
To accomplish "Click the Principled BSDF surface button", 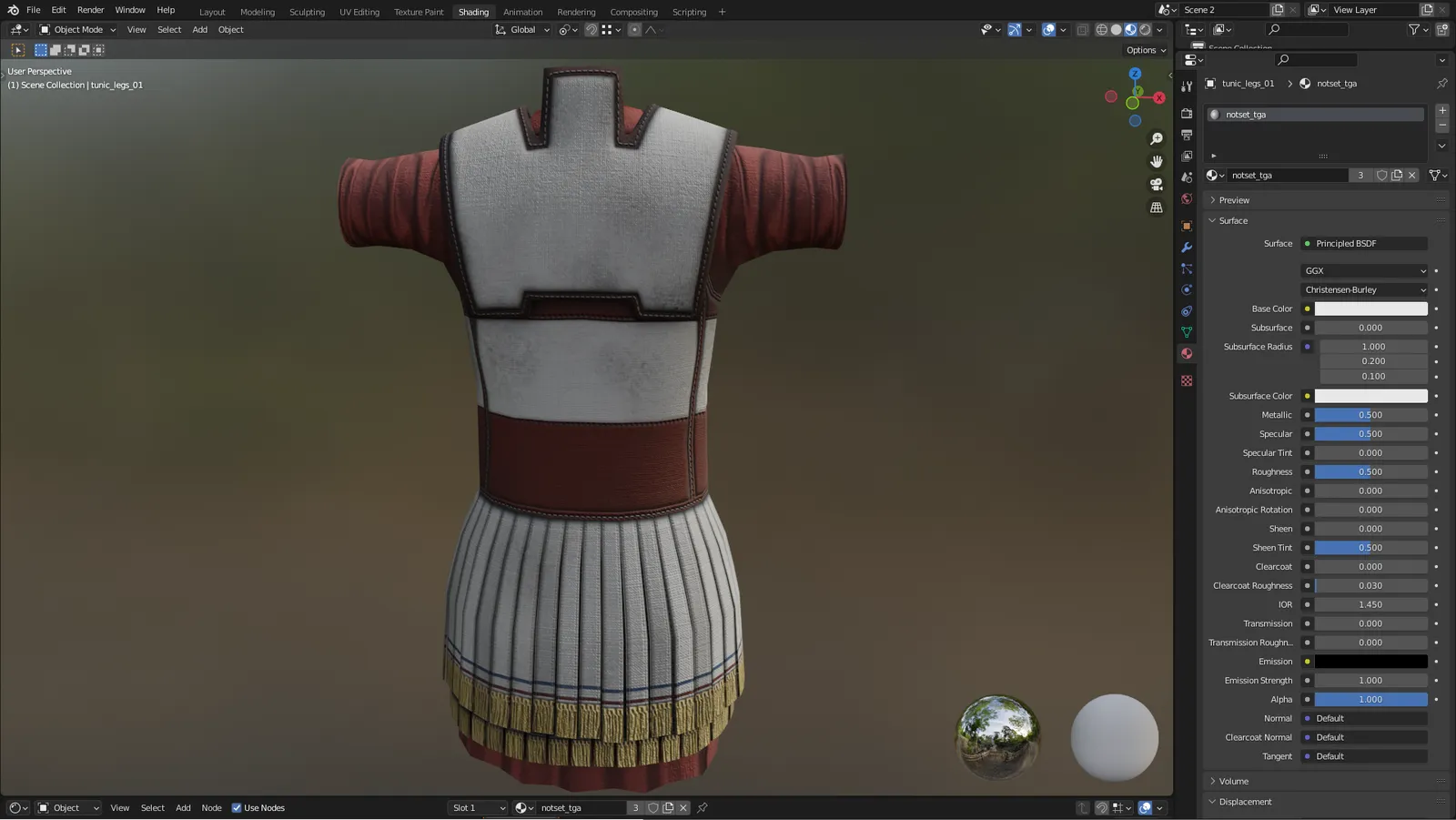I will 1364,244.
